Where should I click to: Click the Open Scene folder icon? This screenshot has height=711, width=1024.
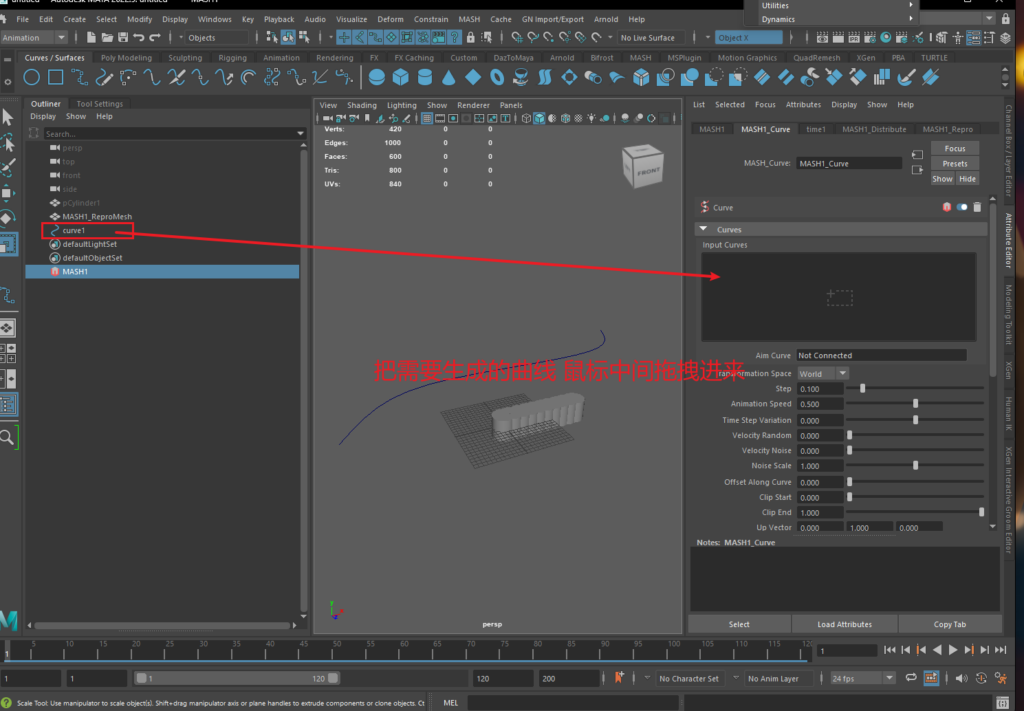click(106, 37)
